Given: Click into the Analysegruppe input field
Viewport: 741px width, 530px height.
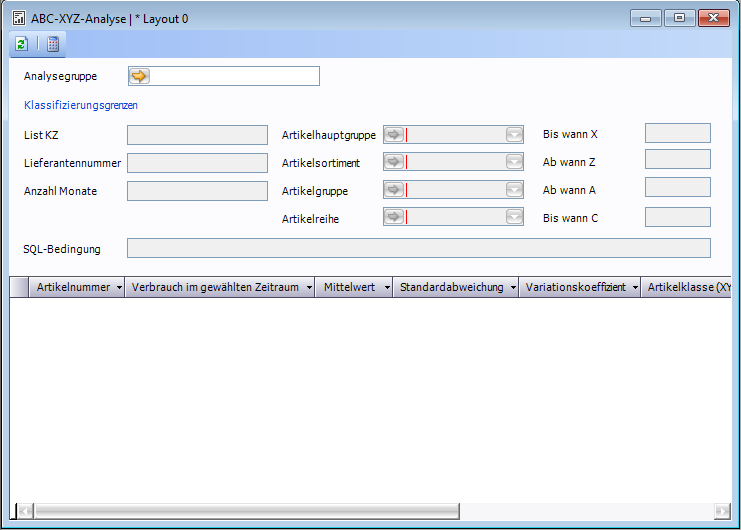Looking at the screenshot, I should [x=234, y=76].
